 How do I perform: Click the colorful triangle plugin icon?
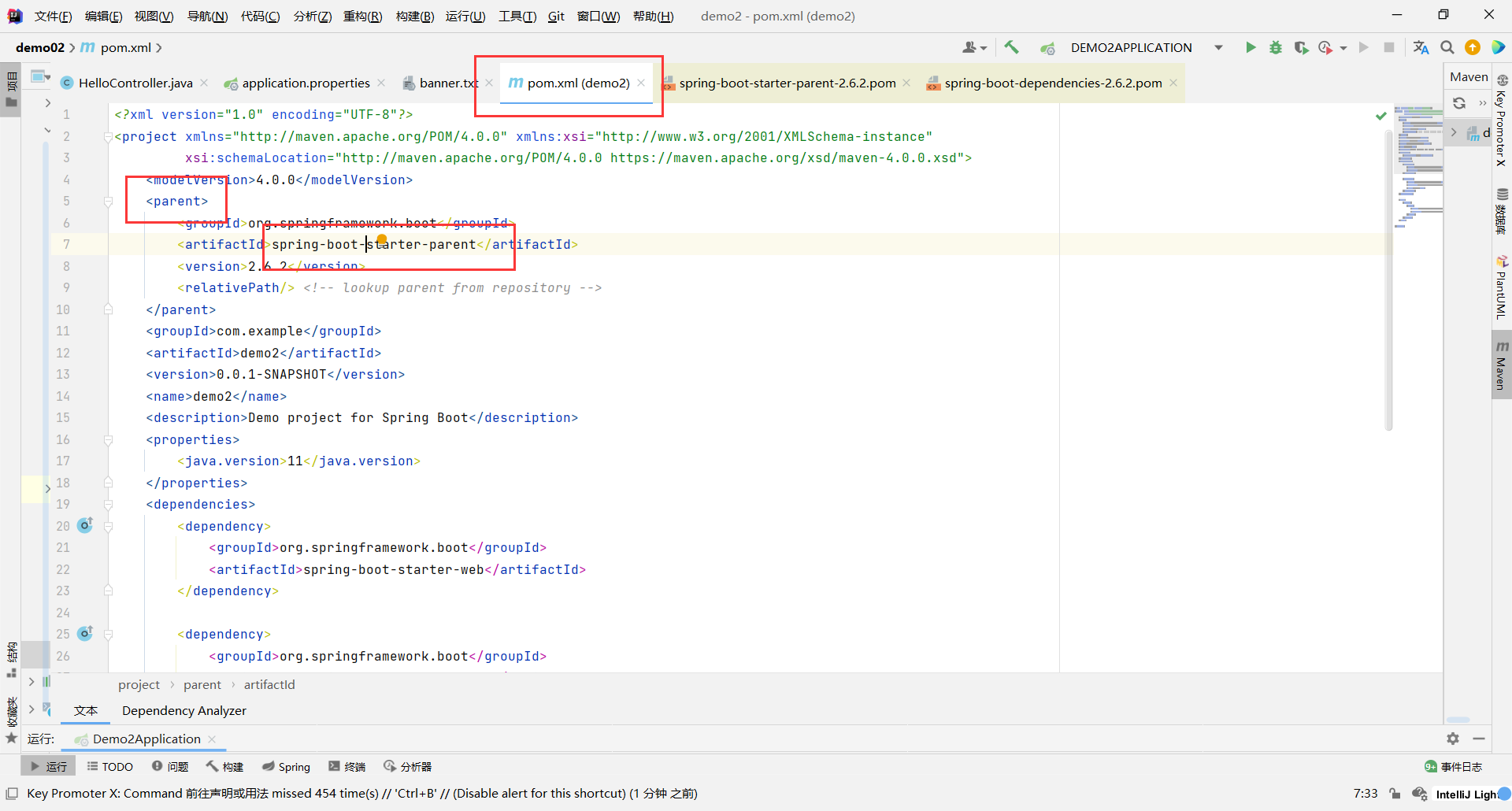1499,47
